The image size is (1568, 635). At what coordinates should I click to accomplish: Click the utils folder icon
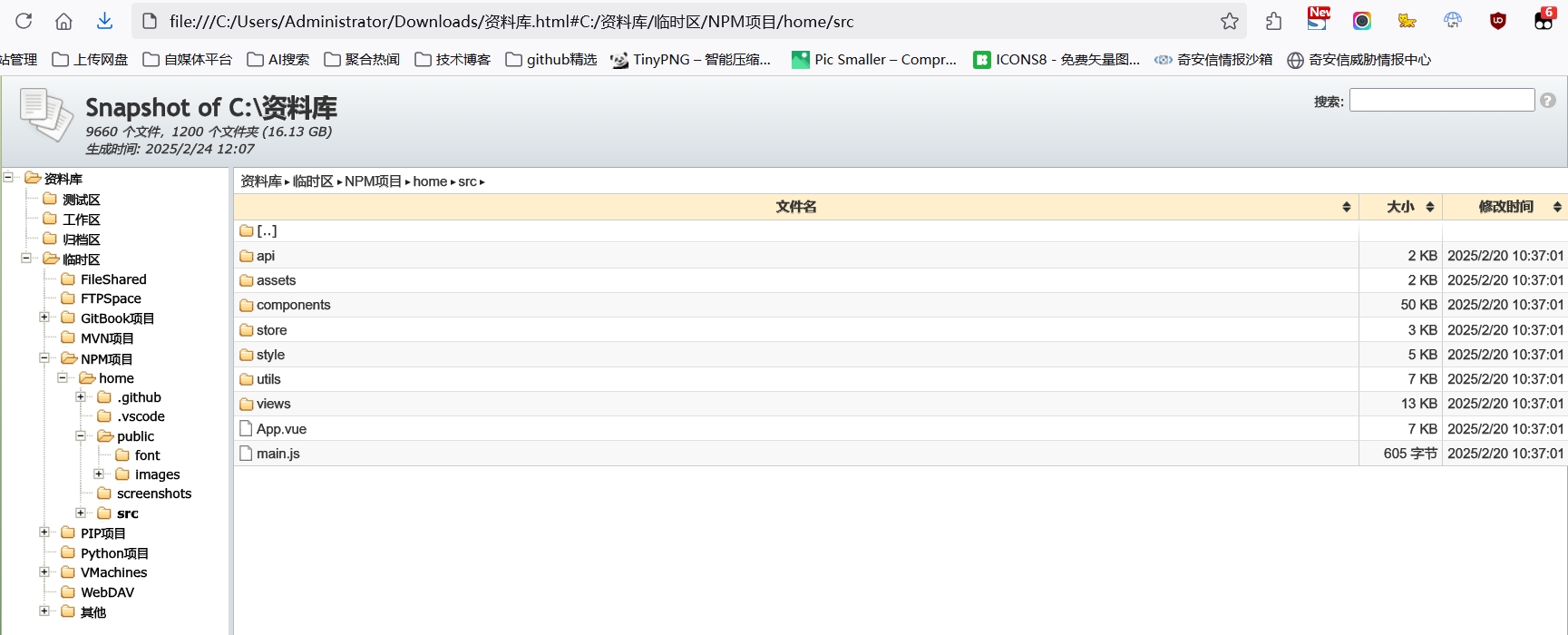246,379
